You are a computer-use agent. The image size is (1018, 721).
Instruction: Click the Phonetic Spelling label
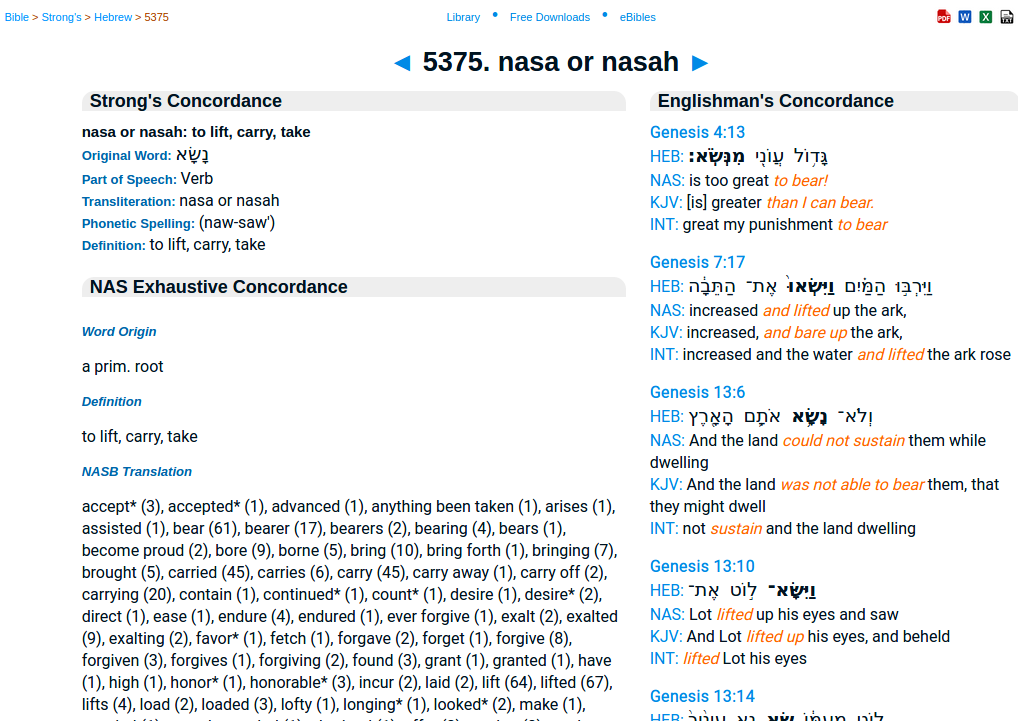[x=138, y=223]
